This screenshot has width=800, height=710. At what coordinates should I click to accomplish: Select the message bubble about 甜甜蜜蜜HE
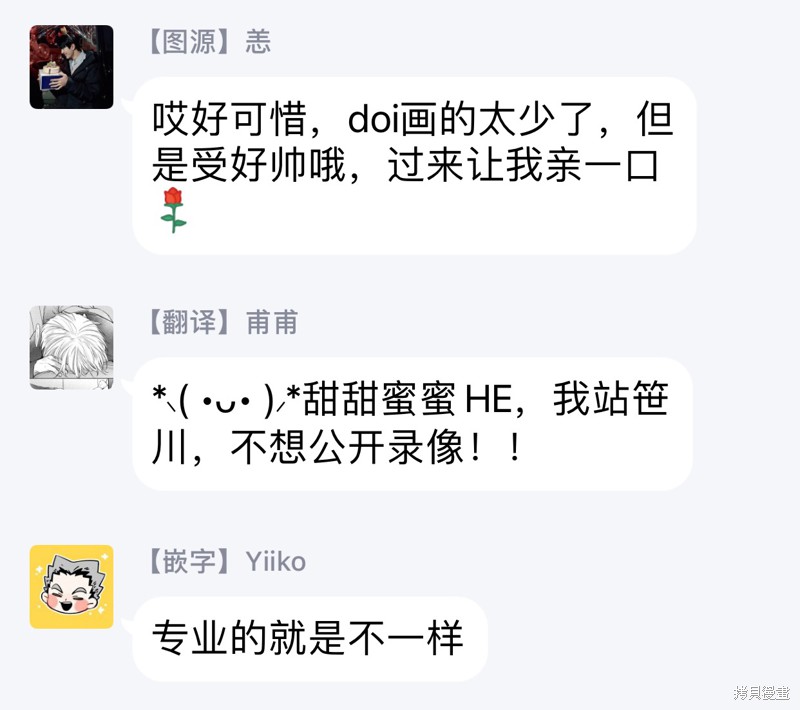(x=412, y=424)
